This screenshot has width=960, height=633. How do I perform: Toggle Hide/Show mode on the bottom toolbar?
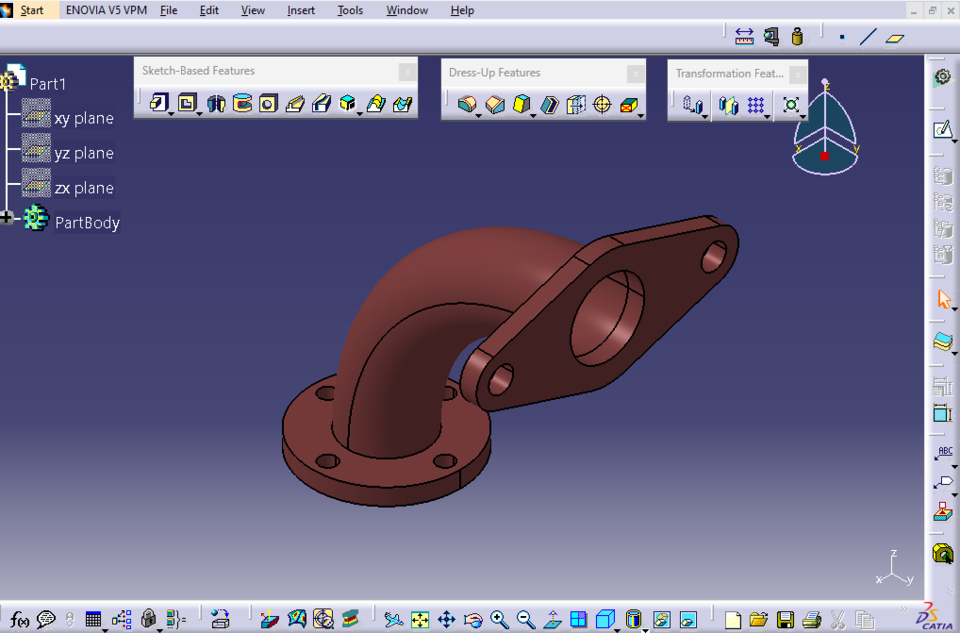click(x=660, y=620)
